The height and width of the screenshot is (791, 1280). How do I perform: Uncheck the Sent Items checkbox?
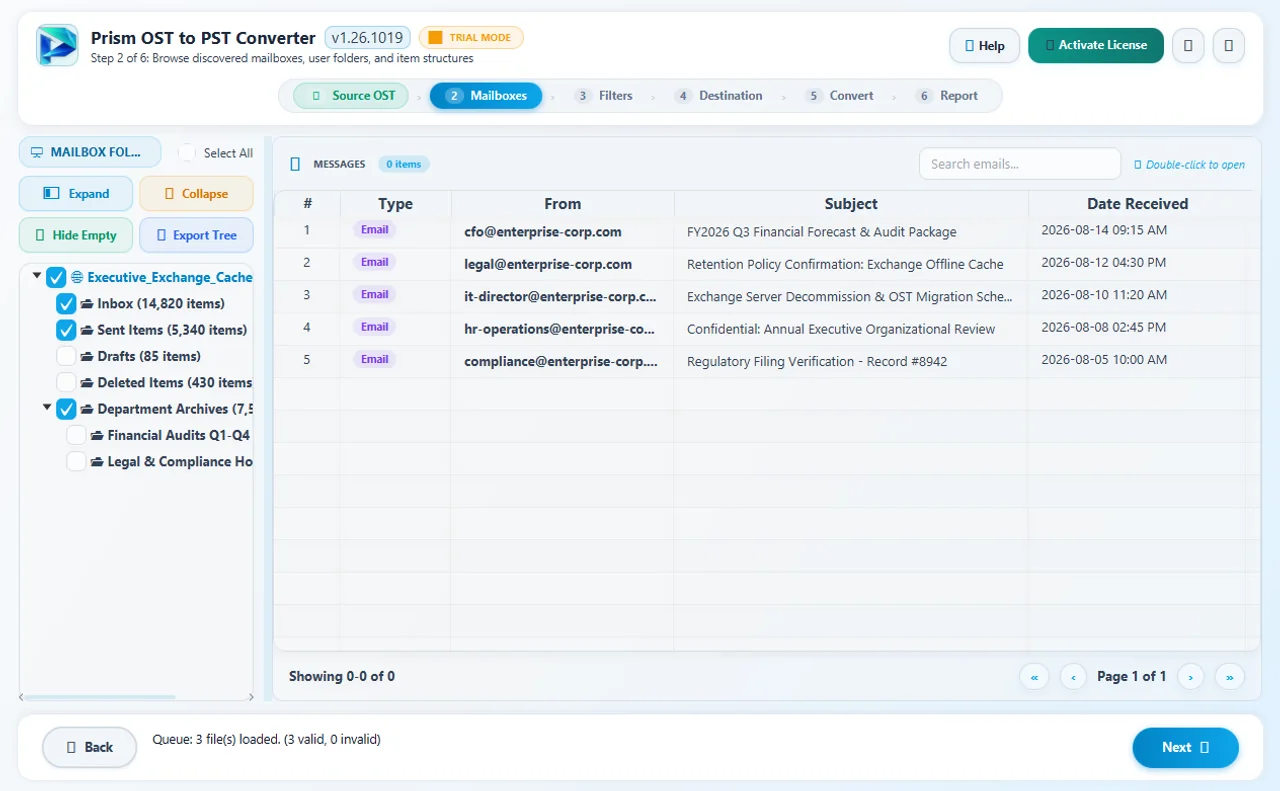point(66,330)
